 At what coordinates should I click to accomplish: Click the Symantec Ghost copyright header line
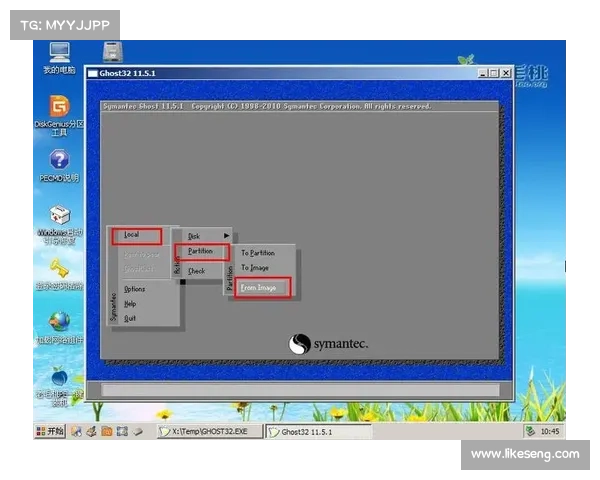click(267, 106)
